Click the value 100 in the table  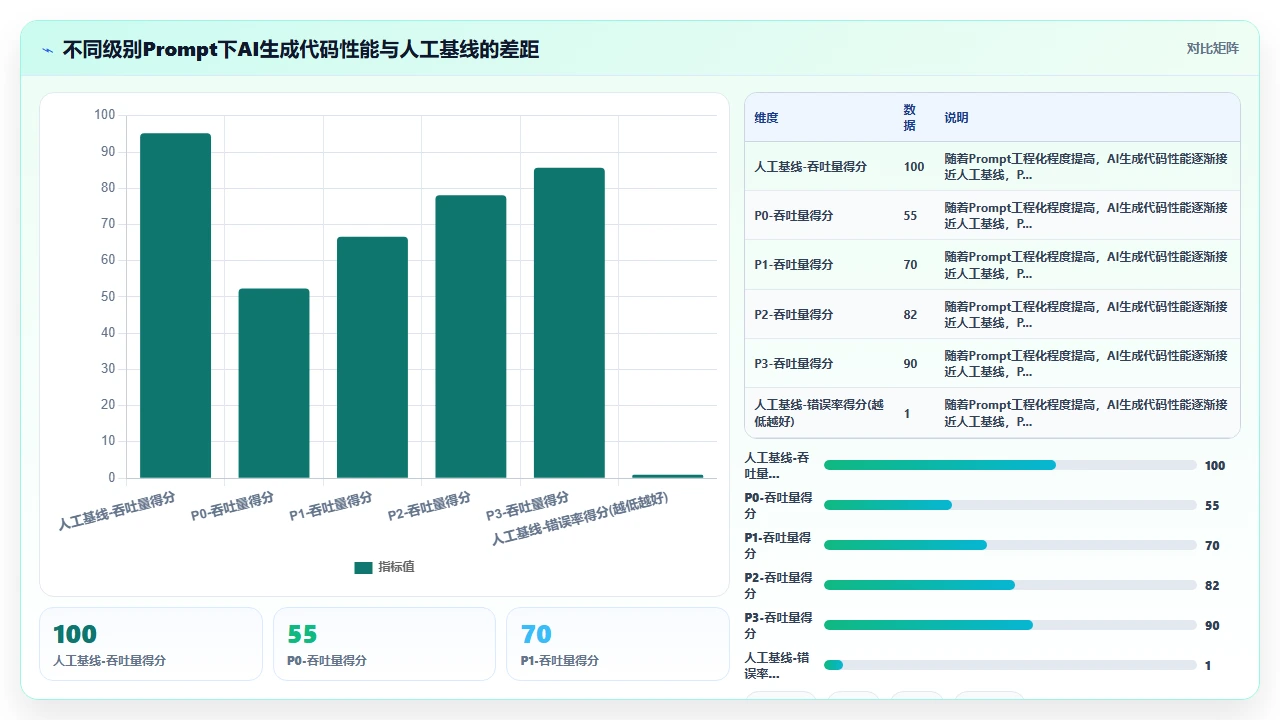coord(914,167)
